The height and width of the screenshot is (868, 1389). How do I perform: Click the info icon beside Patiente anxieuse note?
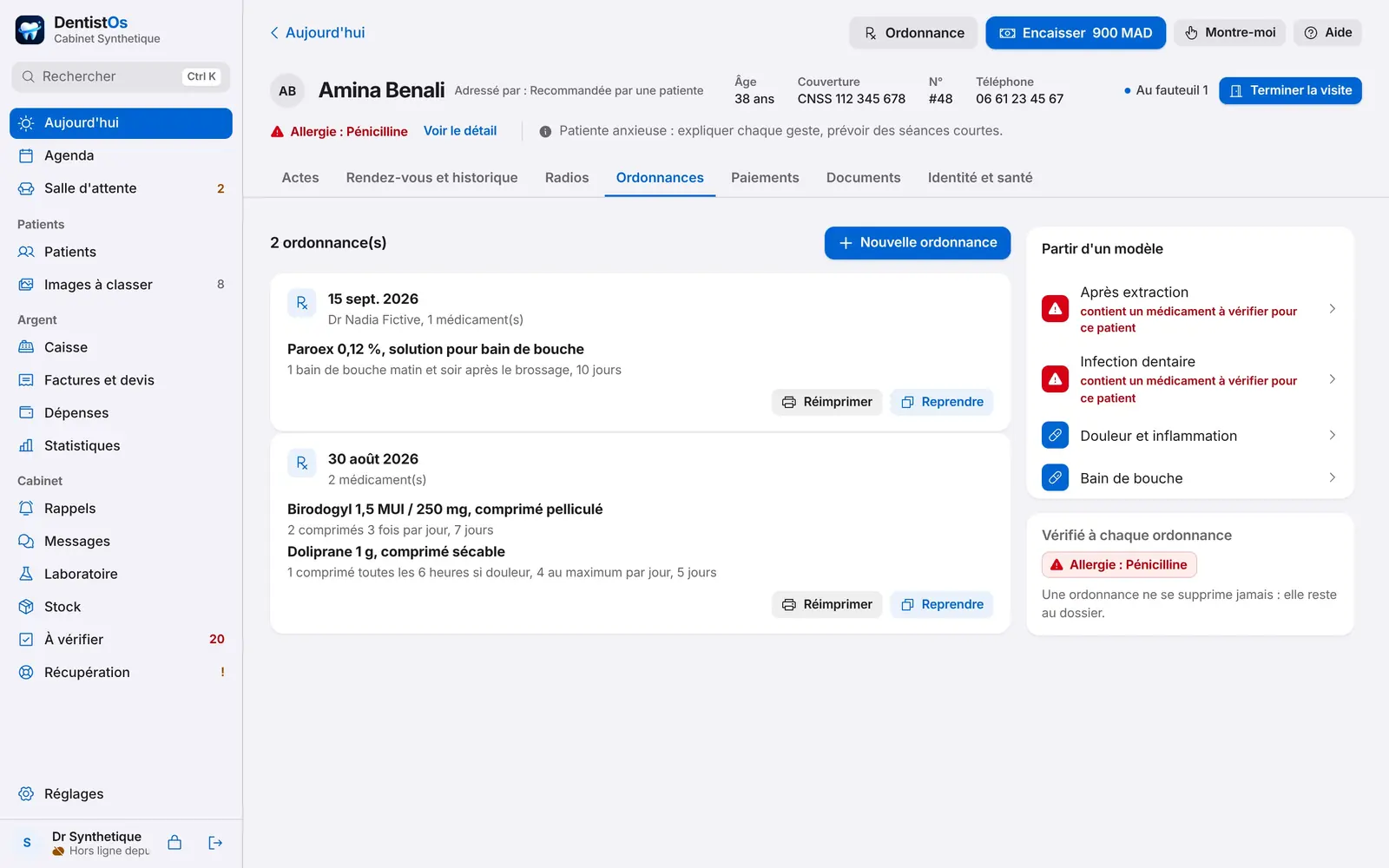point(545,132)
